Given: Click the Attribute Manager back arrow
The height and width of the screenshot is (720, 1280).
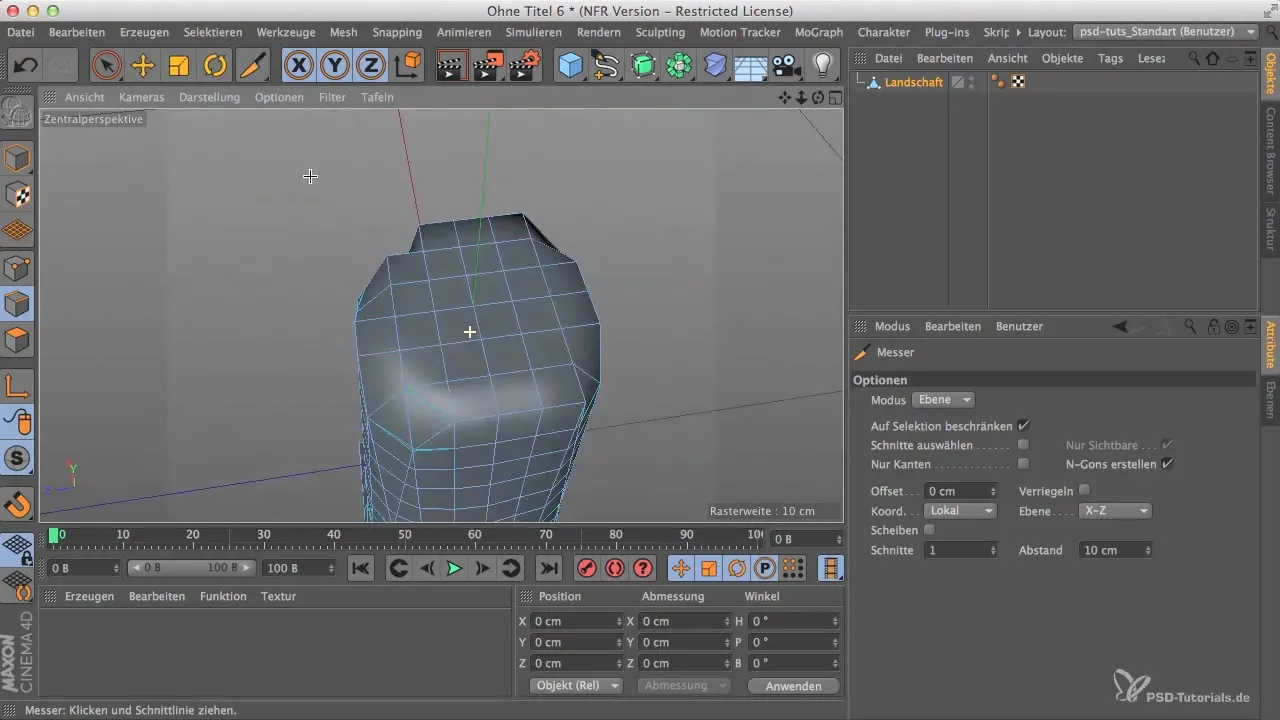Looking at the screenshot, I should [x=1121, y=326].
